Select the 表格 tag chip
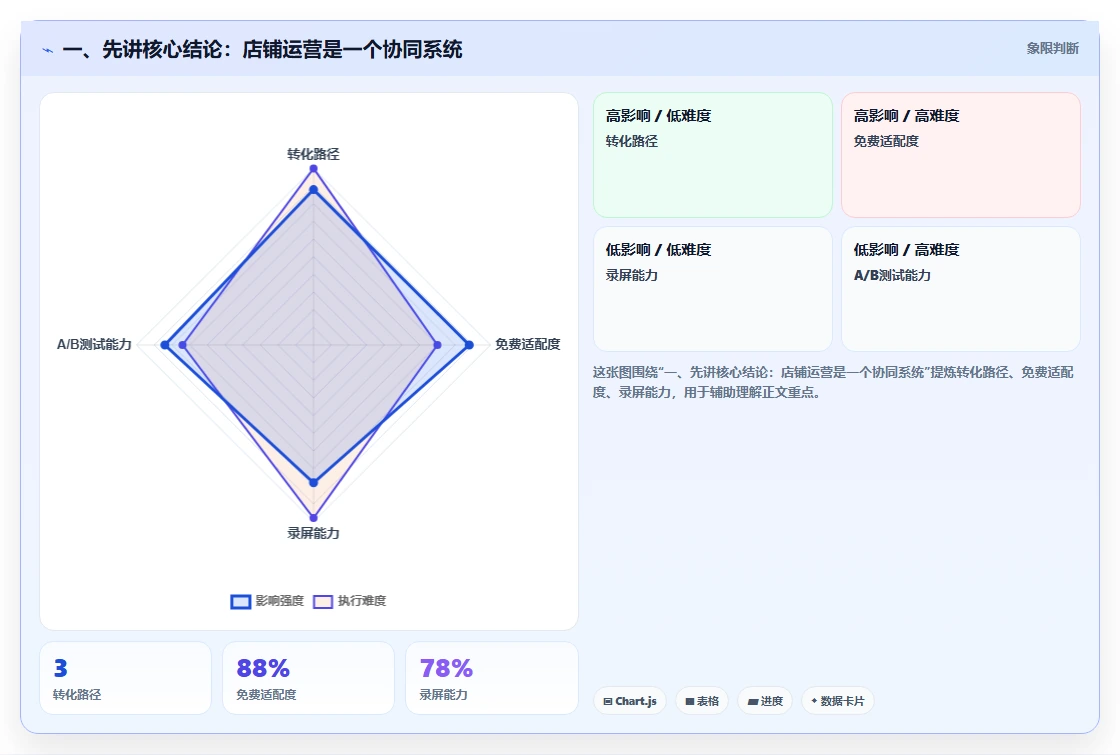 [702, 701]
